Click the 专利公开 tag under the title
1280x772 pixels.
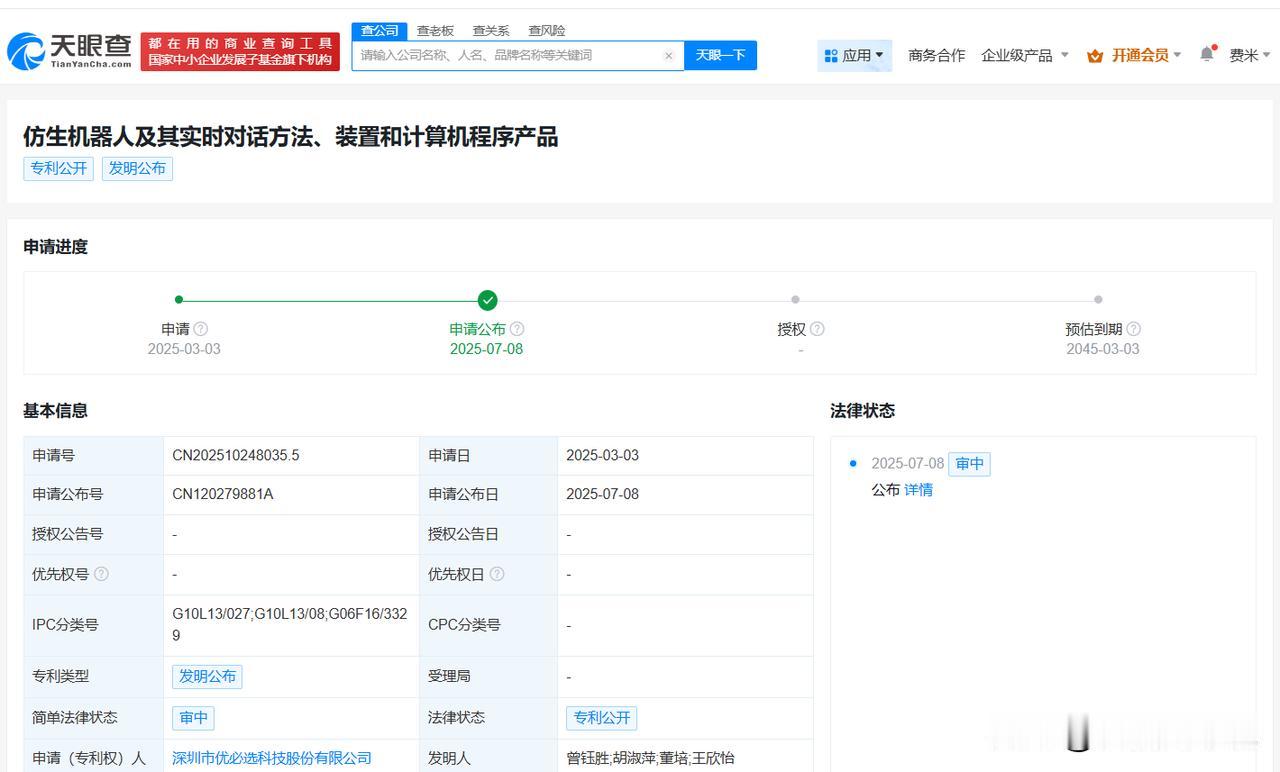[x=58, y=168]
